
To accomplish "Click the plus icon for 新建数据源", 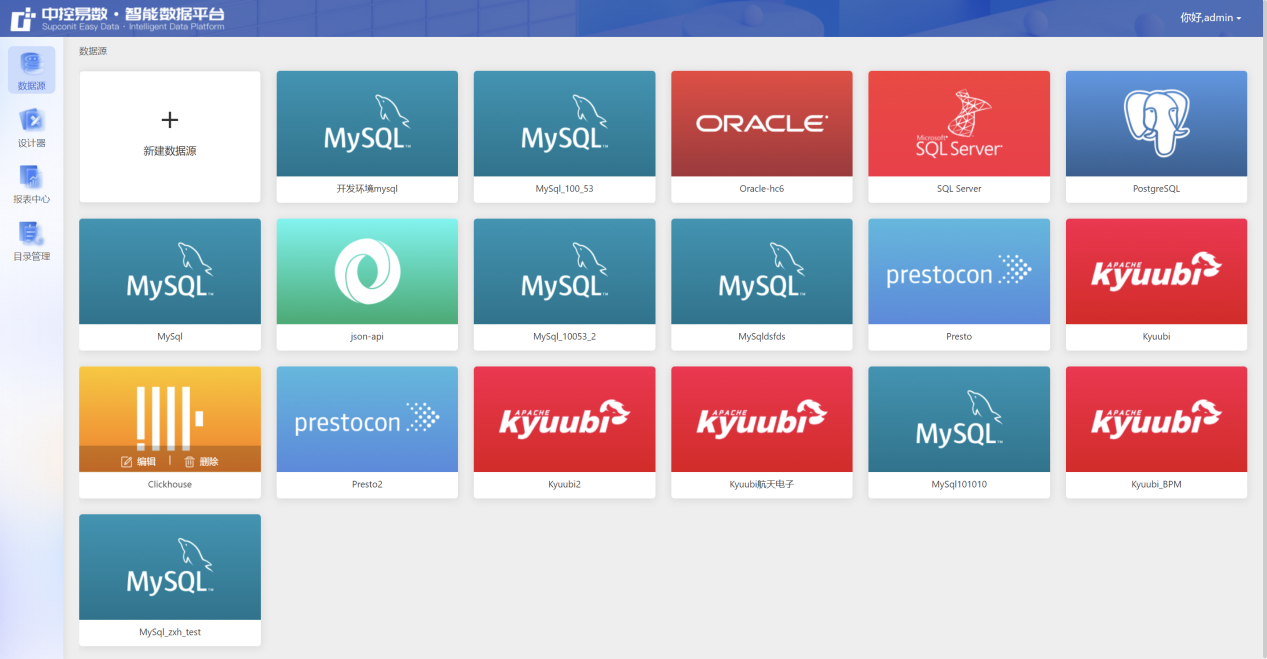I will pos(170,120).
